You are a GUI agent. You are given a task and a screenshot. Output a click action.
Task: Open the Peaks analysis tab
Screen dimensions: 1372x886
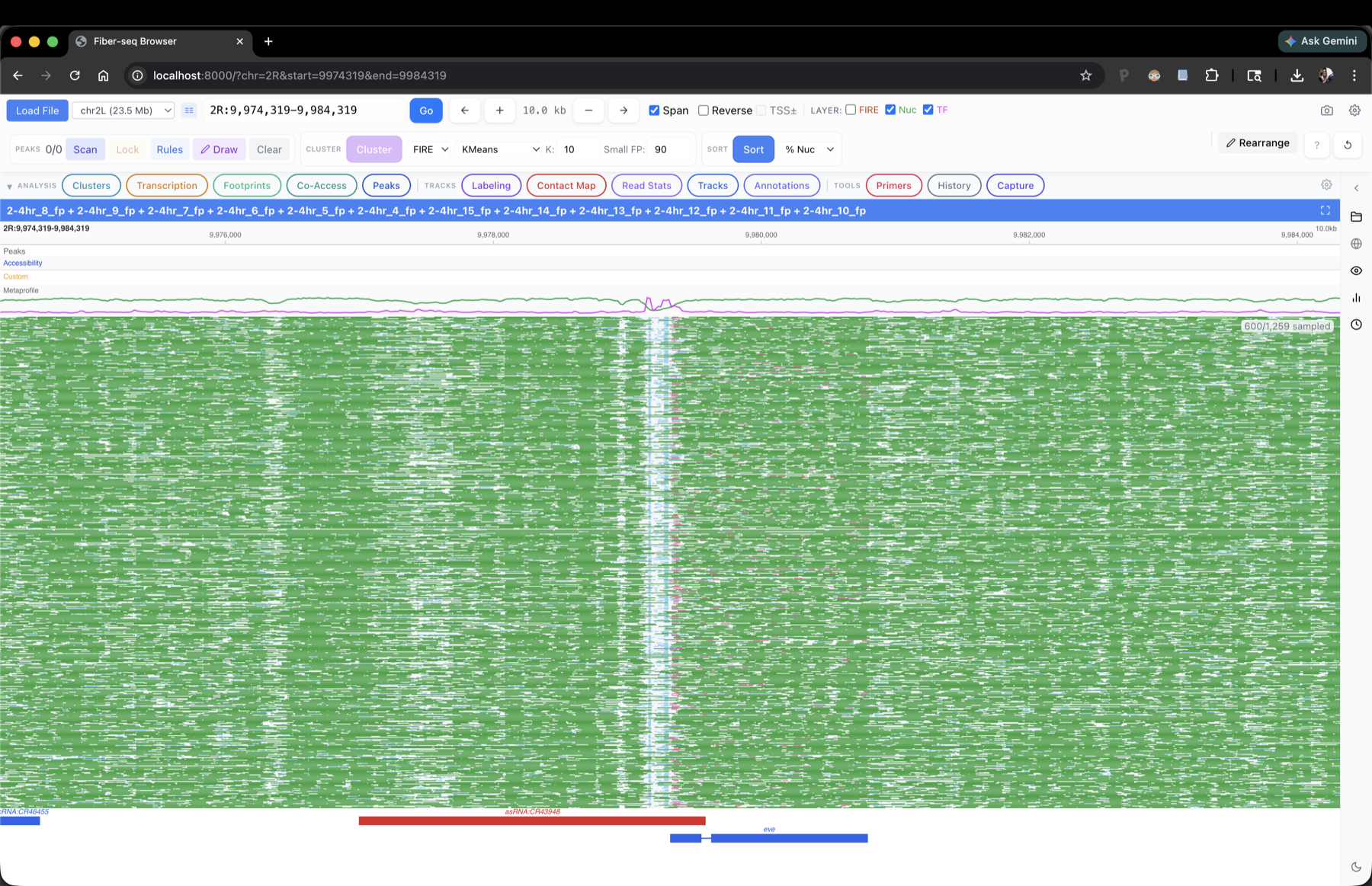(x=386, y=185)
